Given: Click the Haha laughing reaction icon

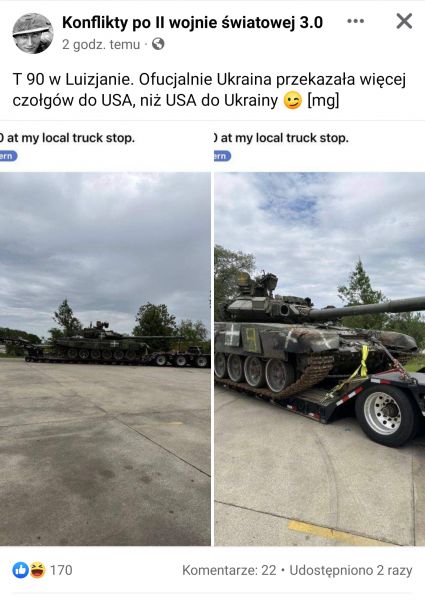Looking at the screenshot, I should point(37,570).
